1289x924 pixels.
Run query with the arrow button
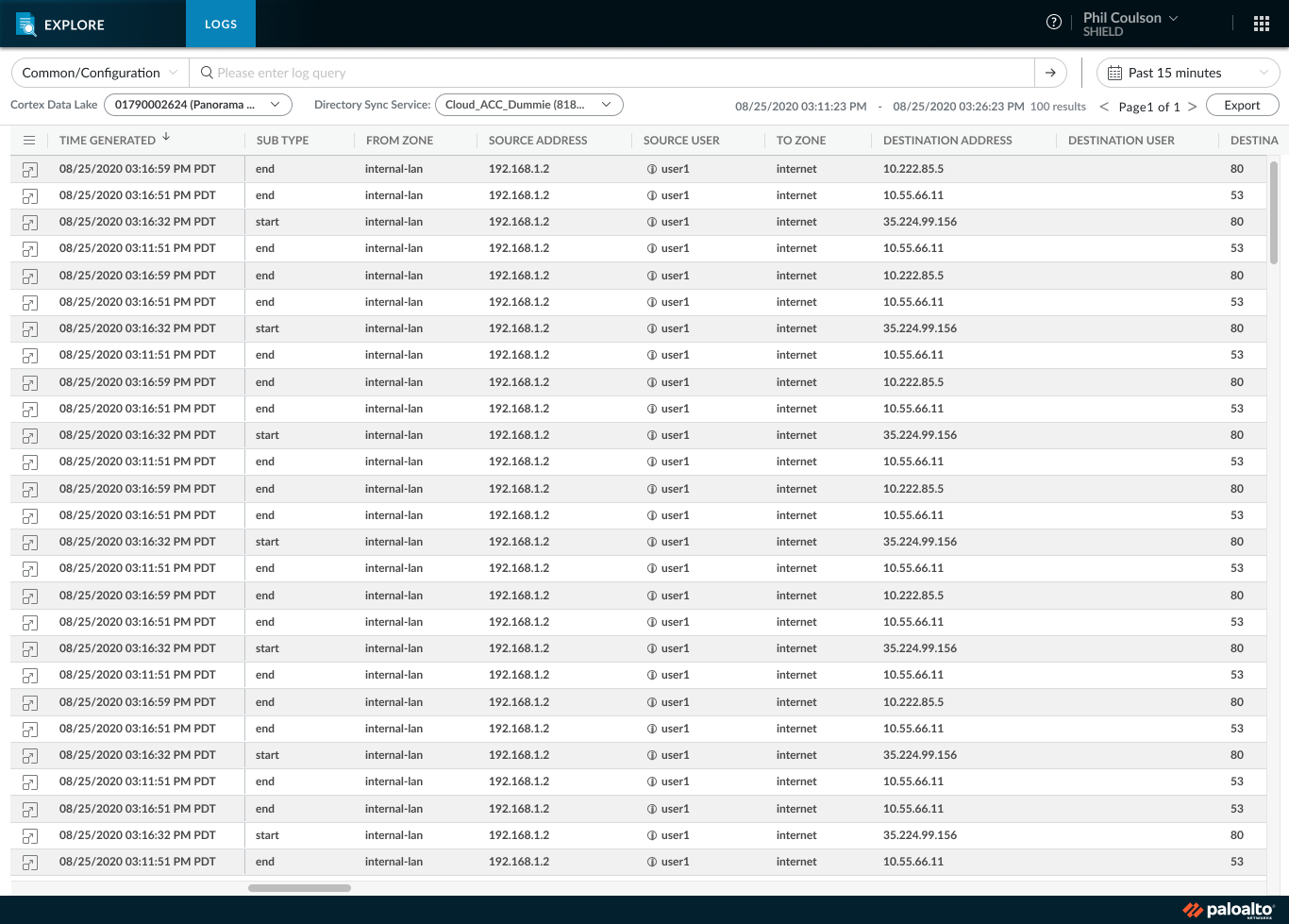click(1050, 73)
